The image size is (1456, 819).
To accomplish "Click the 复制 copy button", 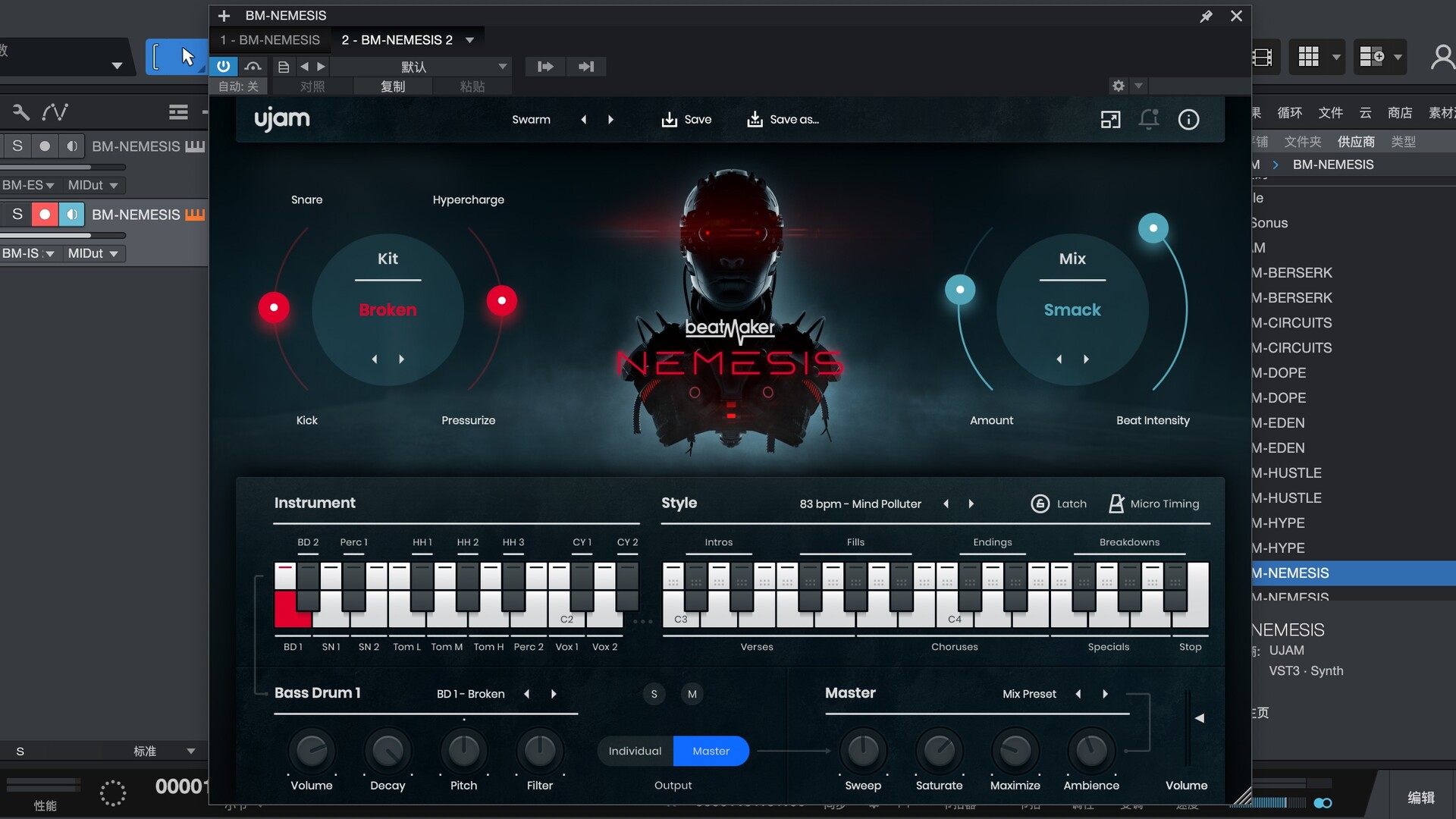I will click(393, 86).
